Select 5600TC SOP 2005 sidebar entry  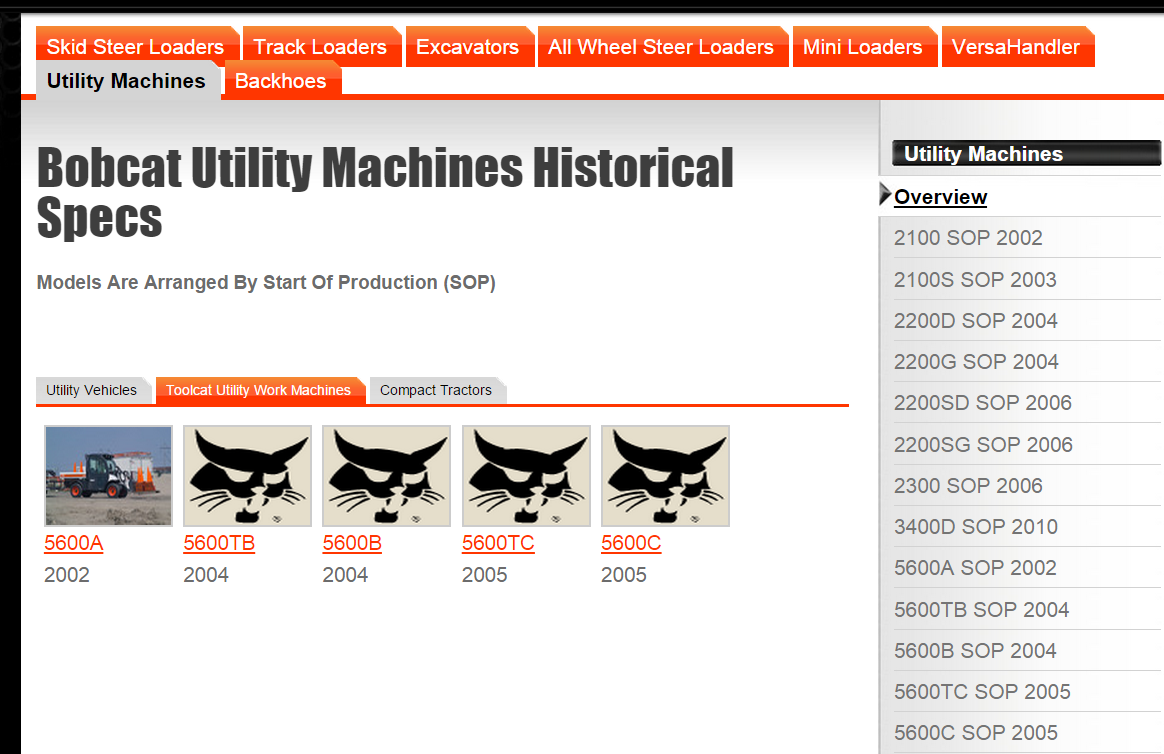(982, 692)
